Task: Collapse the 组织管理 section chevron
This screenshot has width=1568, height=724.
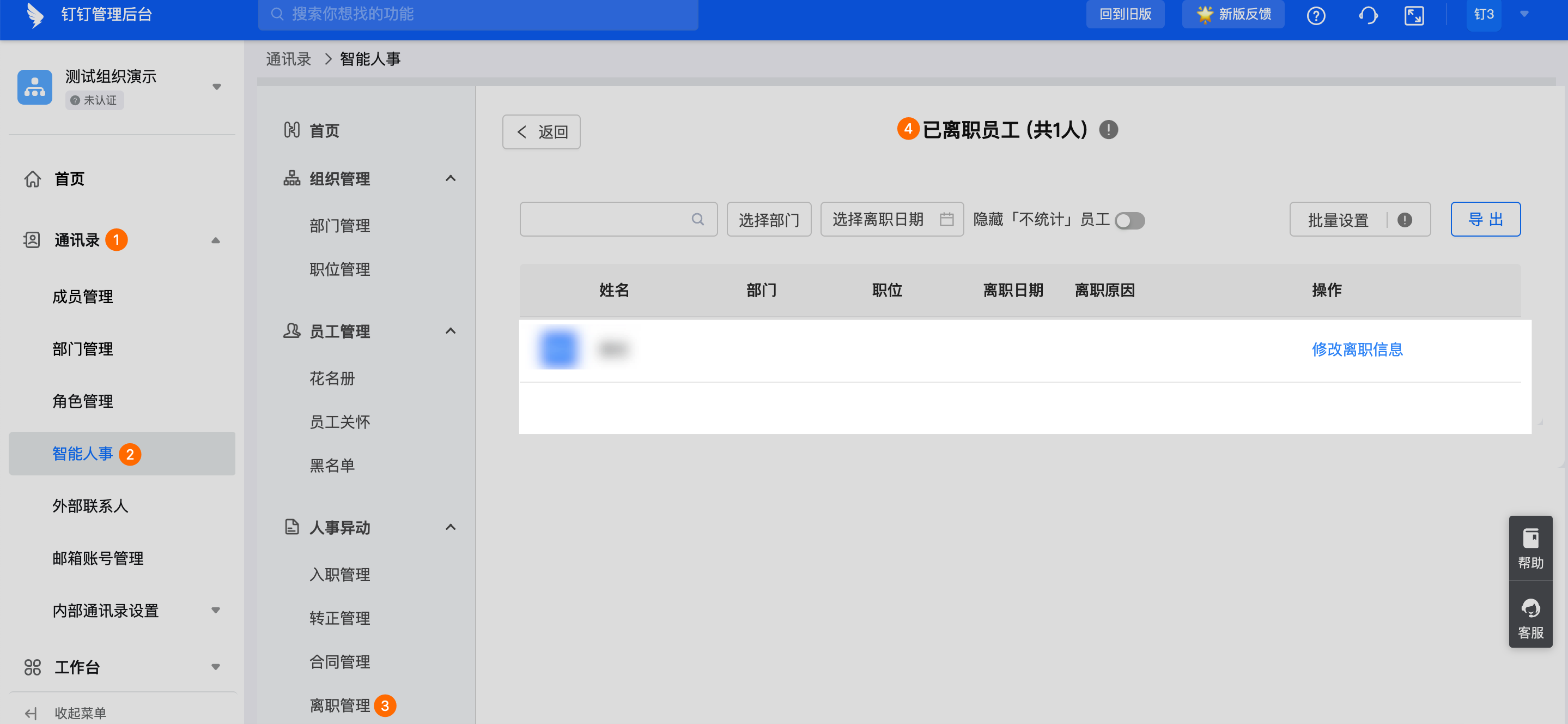Action: [450, 178]
